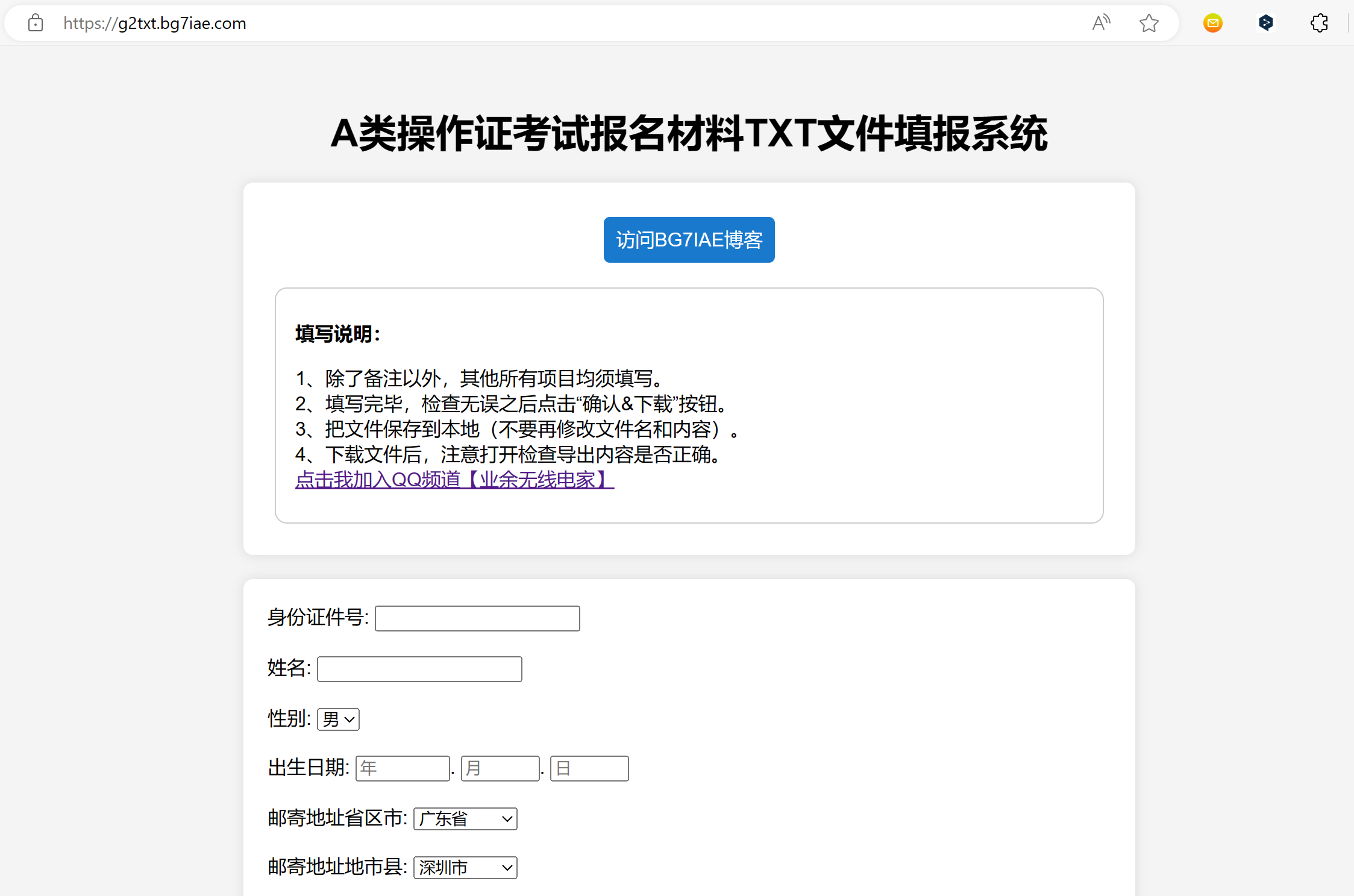Image resolution: width=1354 pixels, height=896 pixels.
Task: Click the site lock icon in address bar
Action: click(x=36, y=23)
